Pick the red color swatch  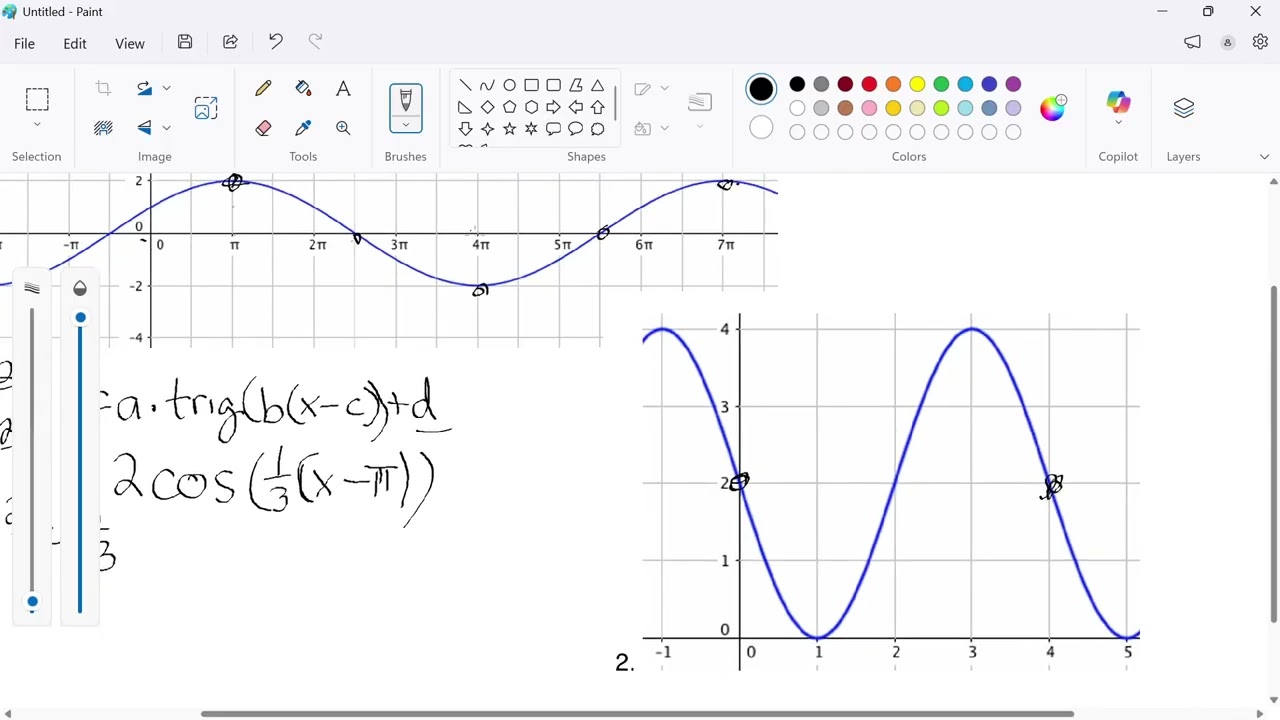click(x=869, y=84)
